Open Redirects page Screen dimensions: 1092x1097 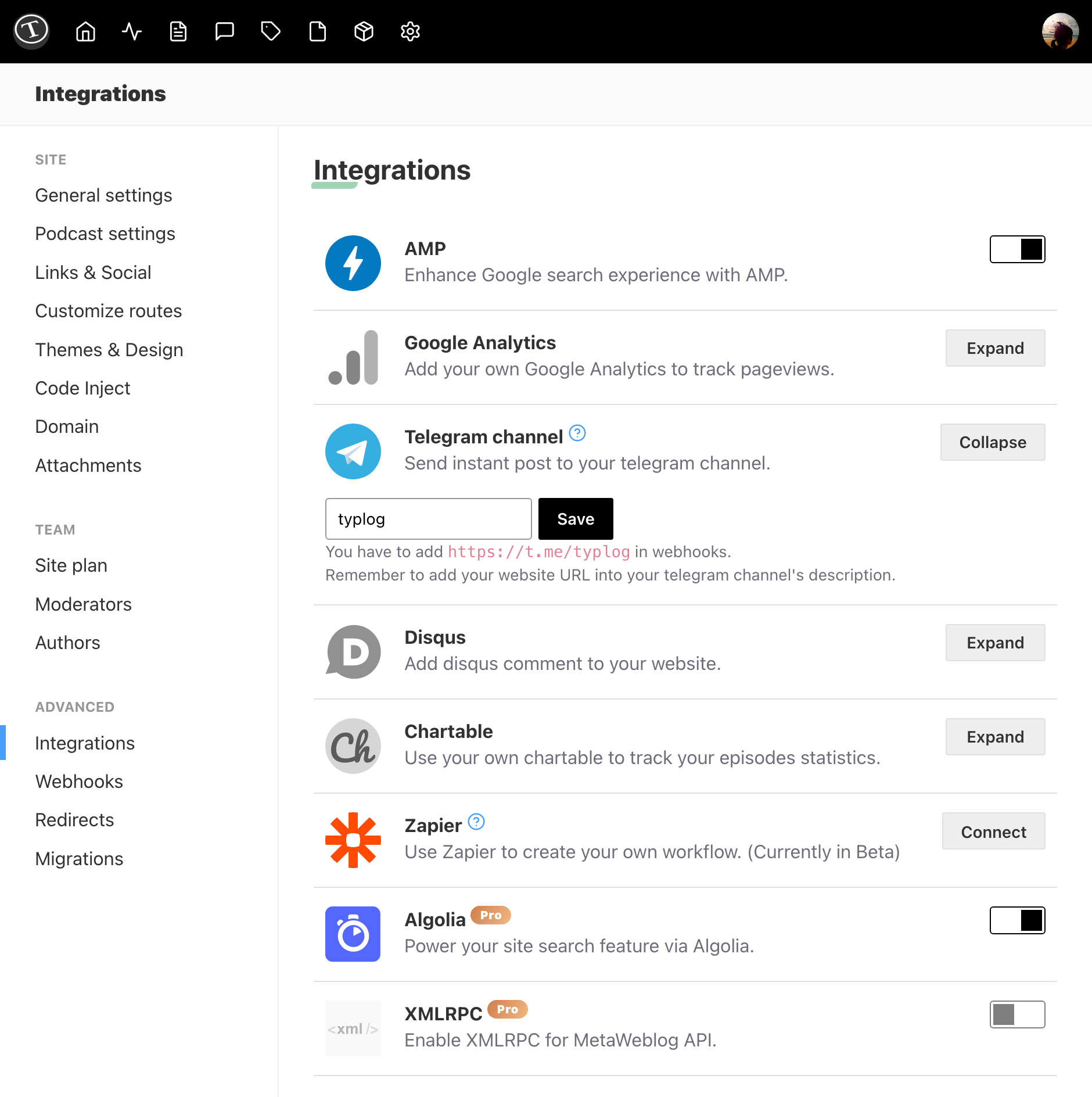pos(75,820)
